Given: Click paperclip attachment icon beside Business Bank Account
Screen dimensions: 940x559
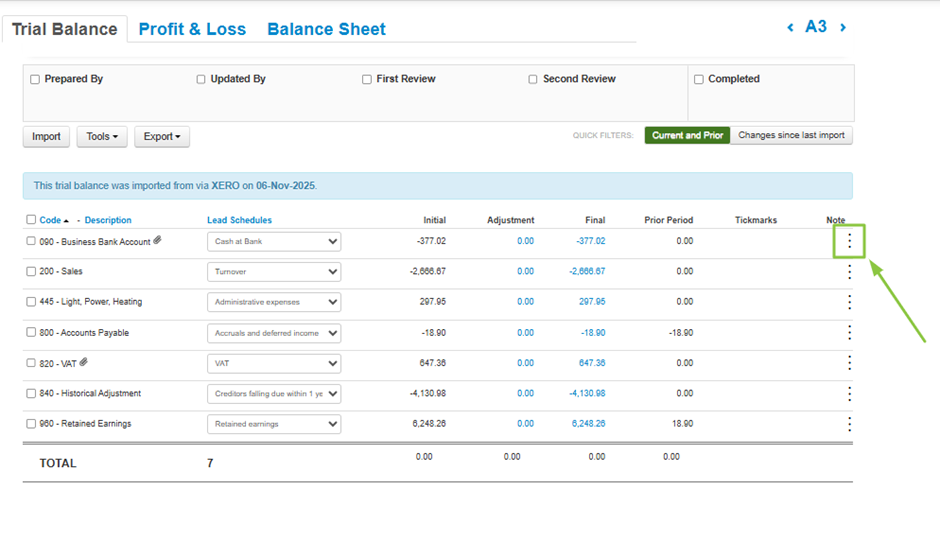Looking at the screenshot, I should (x=157, y=241).
